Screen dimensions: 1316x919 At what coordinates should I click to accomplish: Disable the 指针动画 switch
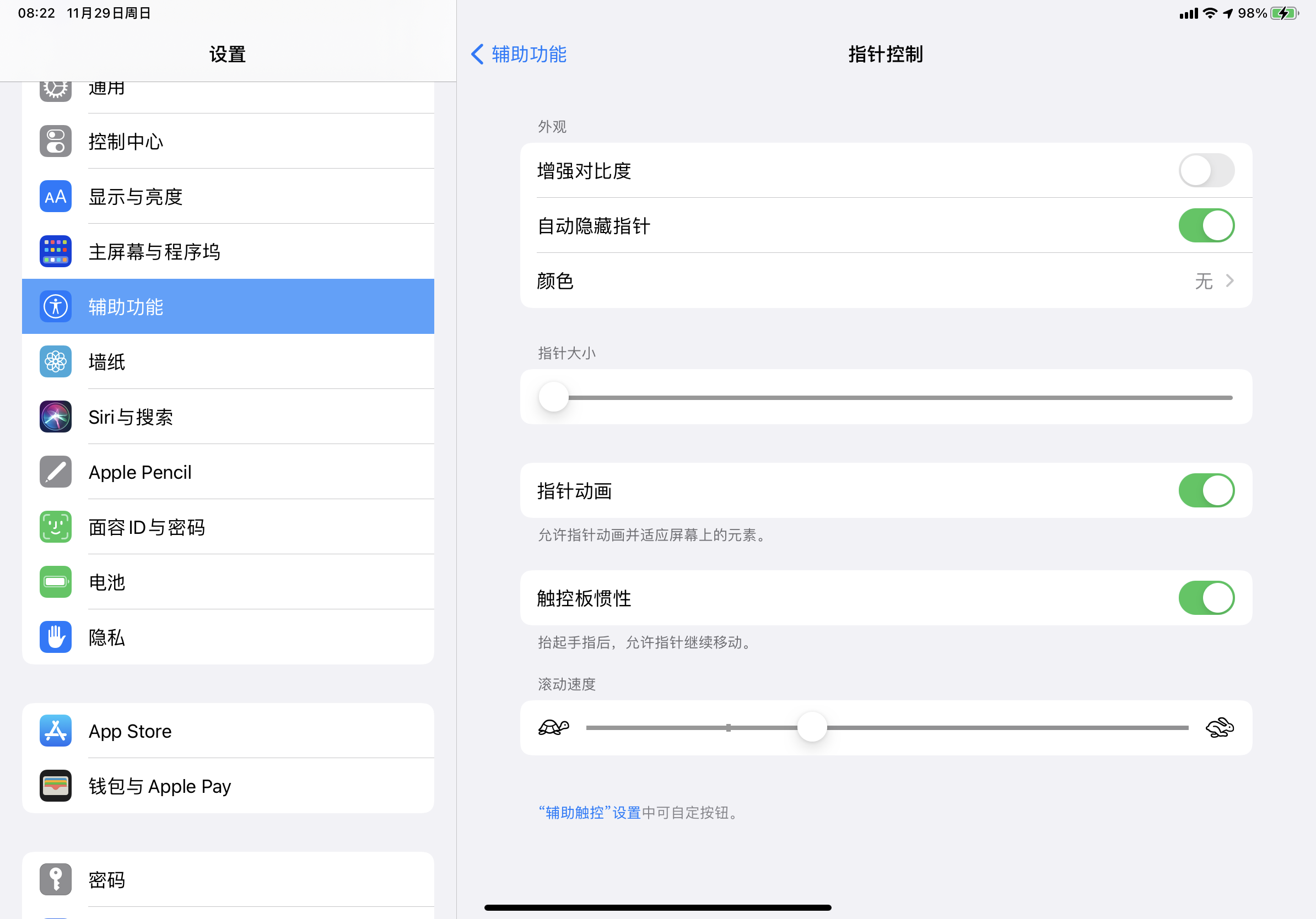click(1206, 490)
